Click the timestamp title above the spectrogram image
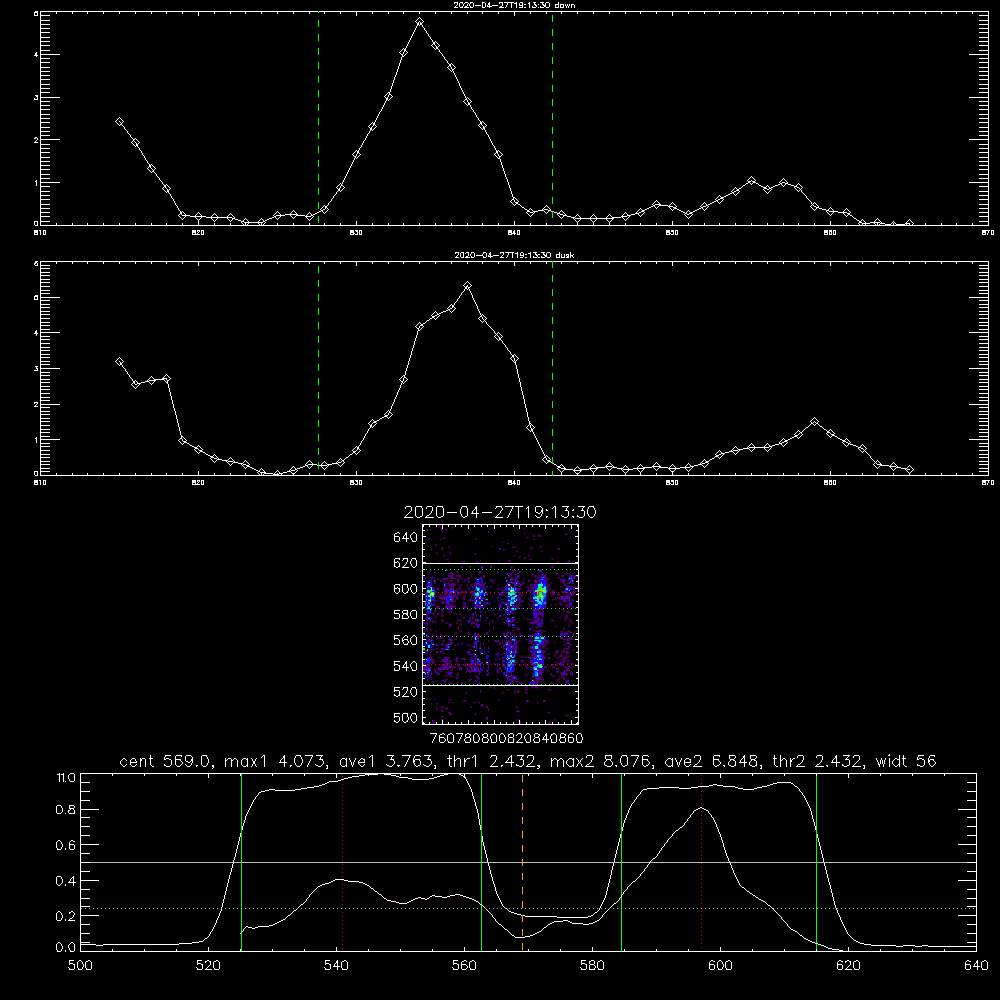This screenshot has width=1000, height=1000. (500, 512)
